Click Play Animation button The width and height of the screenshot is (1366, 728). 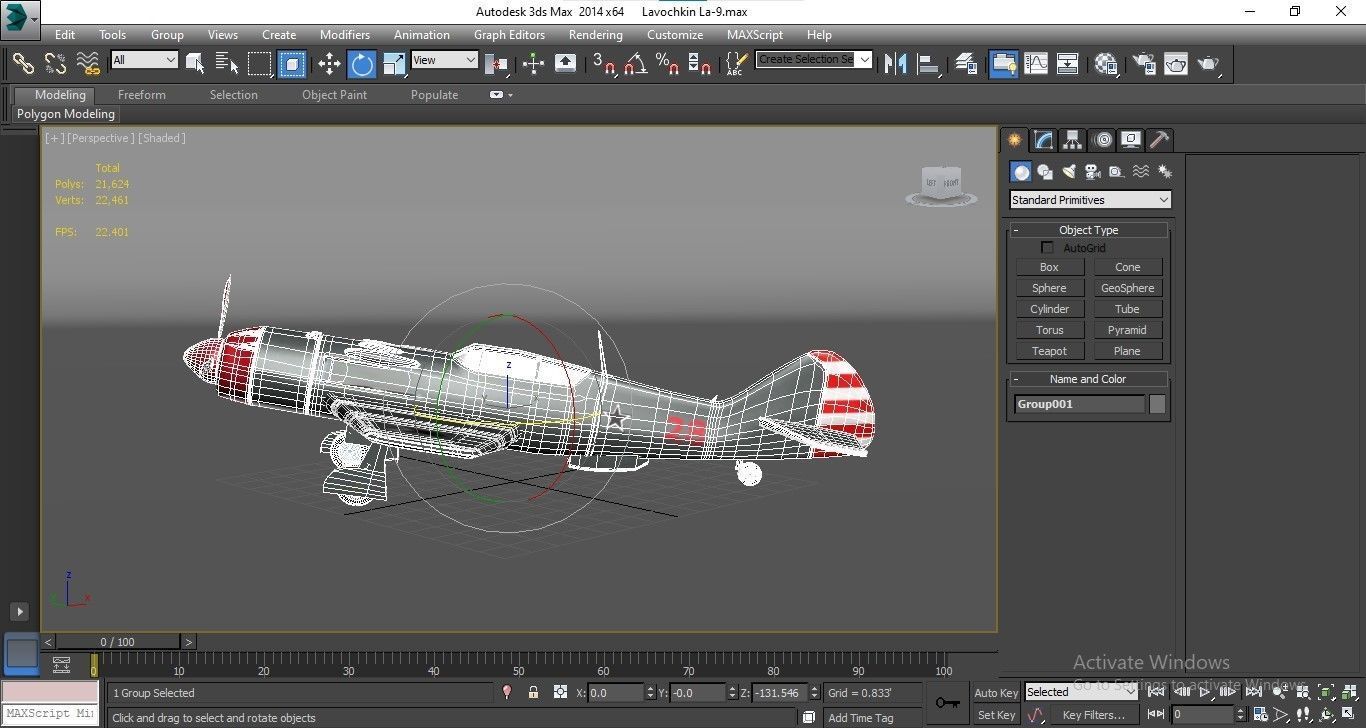coord(1206,691)
